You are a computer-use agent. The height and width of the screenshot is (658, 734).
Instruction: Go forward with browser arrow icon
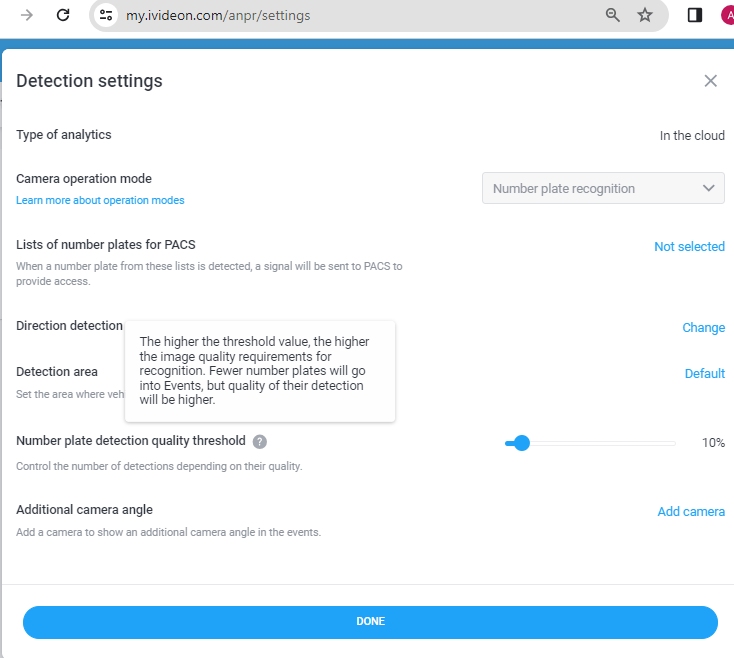point(27,15)
